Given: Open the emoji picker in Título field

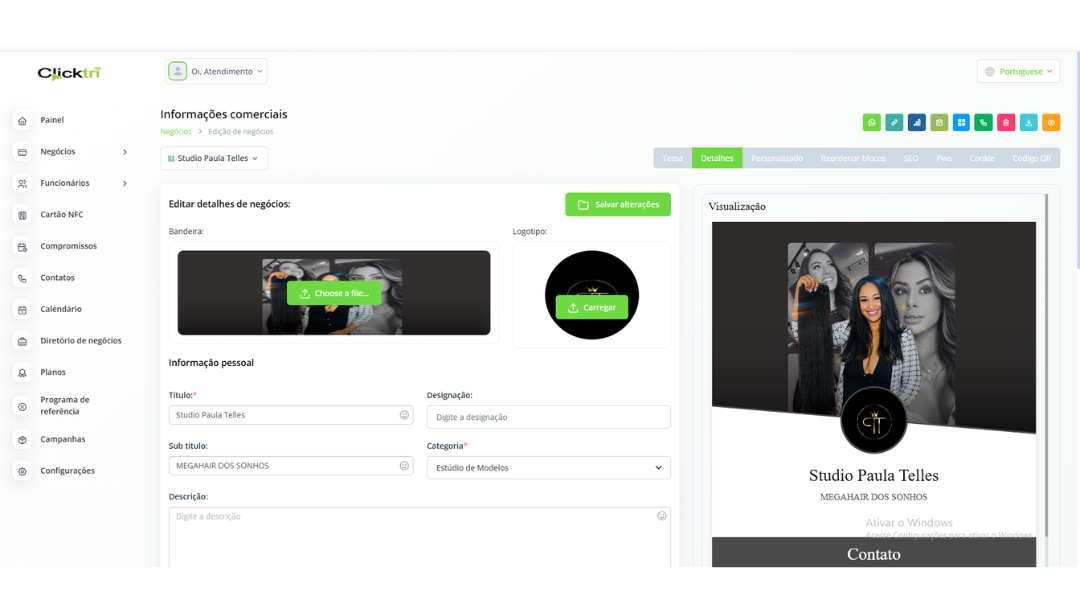Looking at the screenshot, I should (x=404, y=415).
